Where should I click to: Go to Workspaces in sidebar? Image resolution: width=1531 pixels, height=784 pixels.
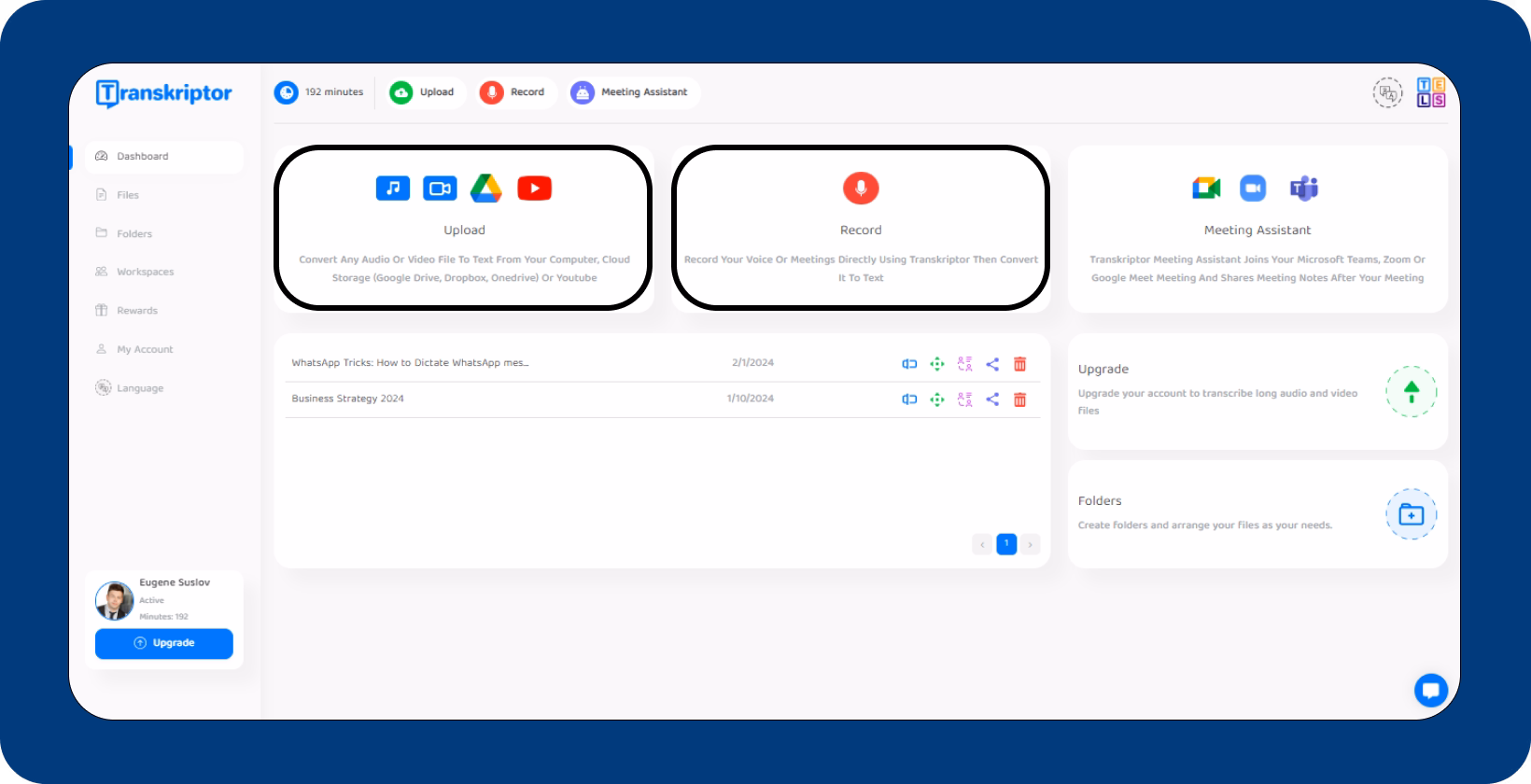click(145, 272)
